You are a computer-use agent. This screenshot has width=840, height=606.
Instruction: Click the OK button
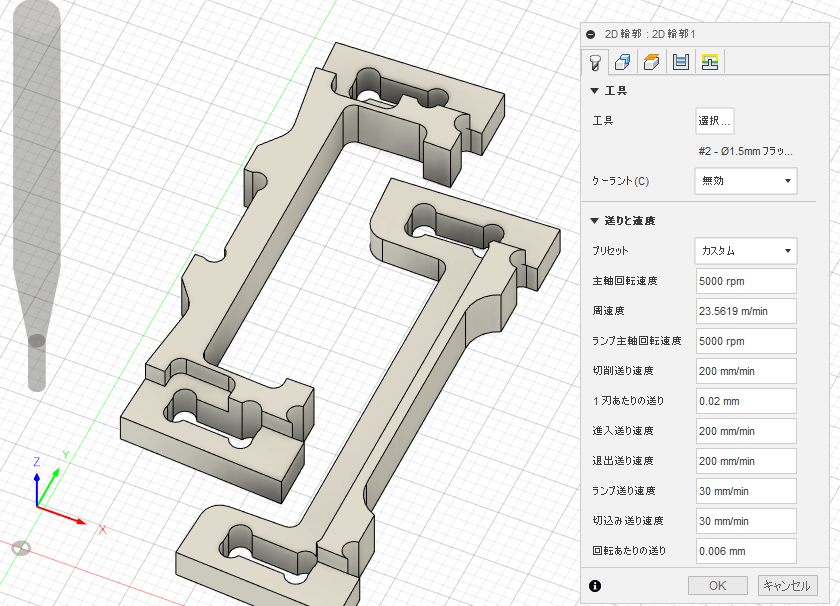click(717, 586)
